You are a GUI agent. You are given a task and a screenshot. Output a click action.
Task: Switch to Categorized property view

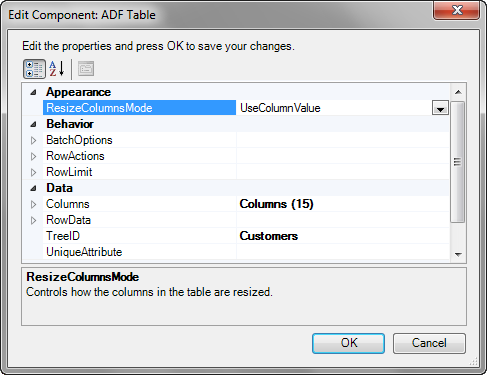point(34,69)
